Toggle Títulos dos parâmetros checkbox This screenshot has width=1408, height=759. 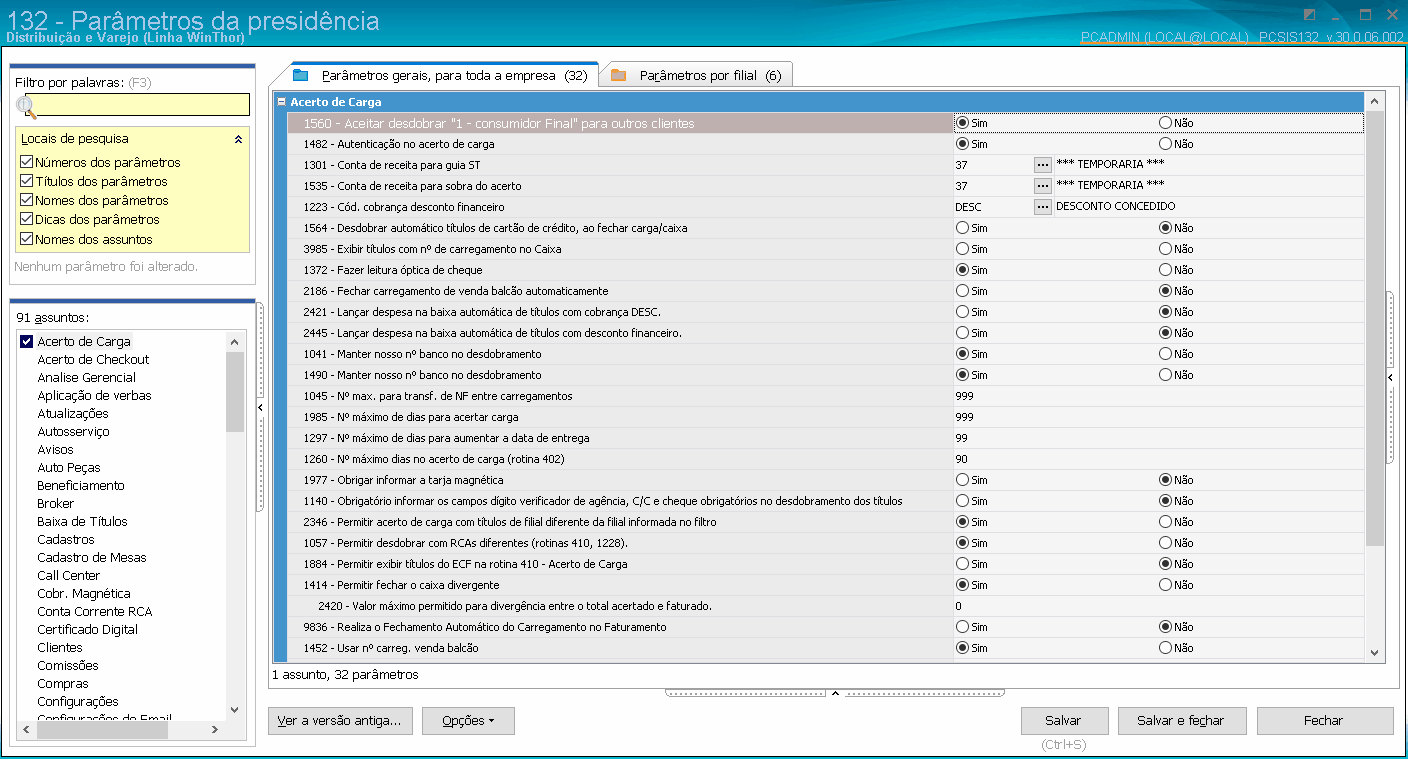[x=27, y=181]
